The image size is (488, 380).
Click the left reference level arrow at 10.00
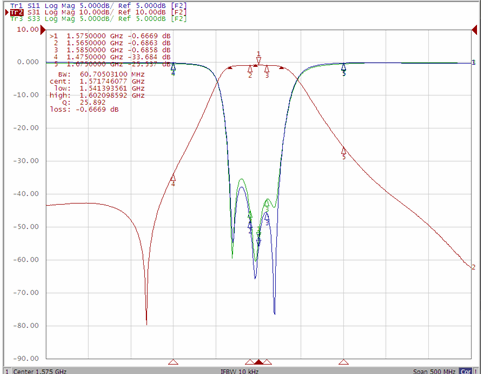[x=43, y=30]
